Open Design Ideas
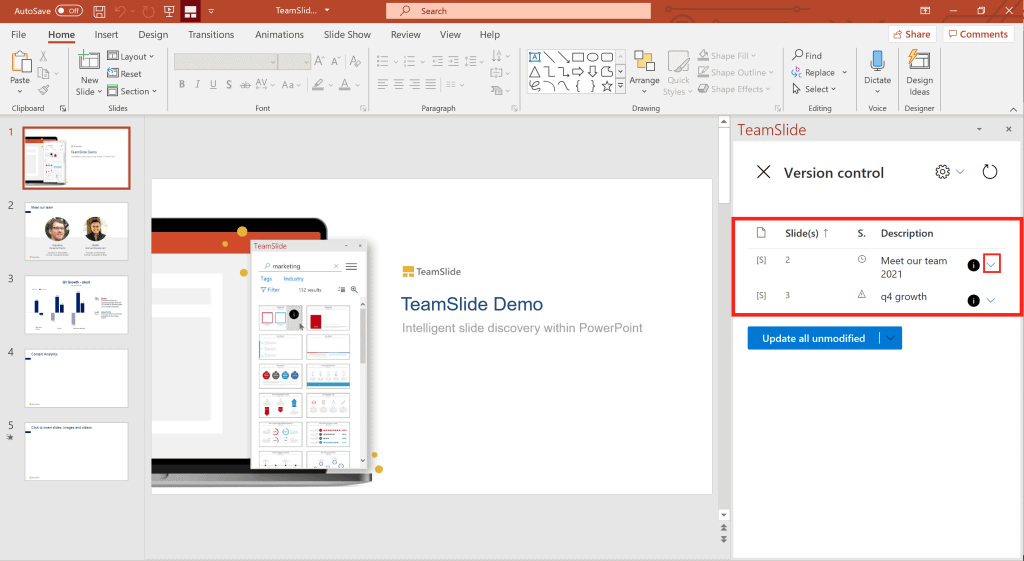This screenshot has height=561, width=1024. pyautogui.click(x=919, y=72)
